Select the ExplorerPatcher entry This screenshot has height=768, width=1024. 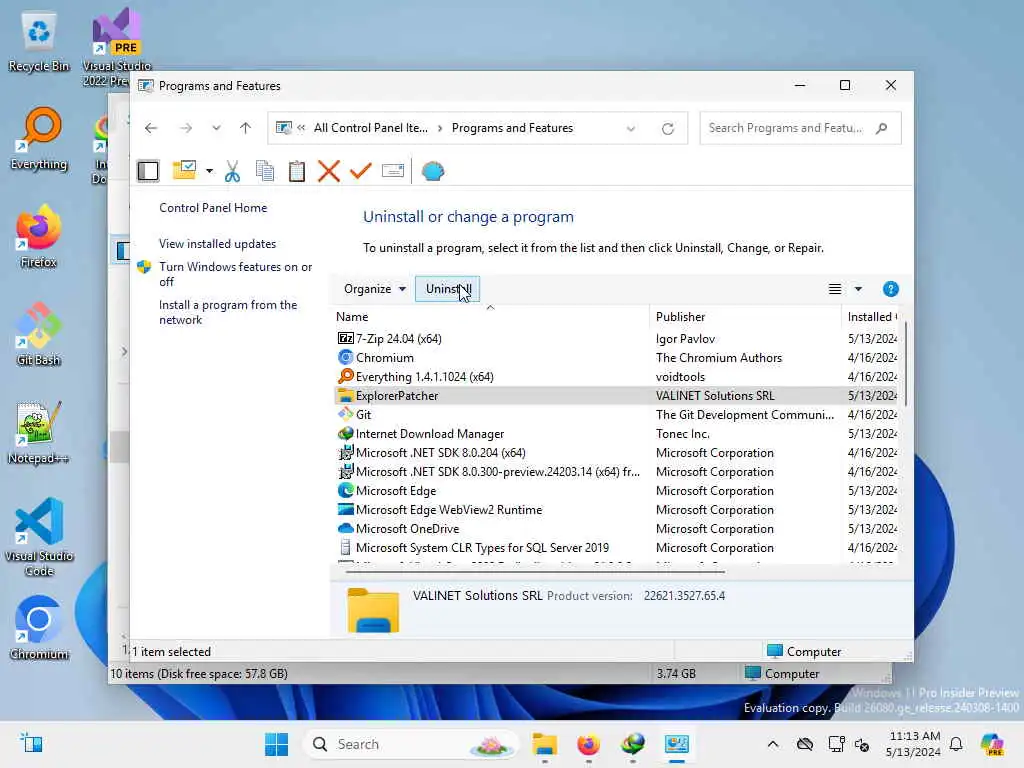click(616, 395)
